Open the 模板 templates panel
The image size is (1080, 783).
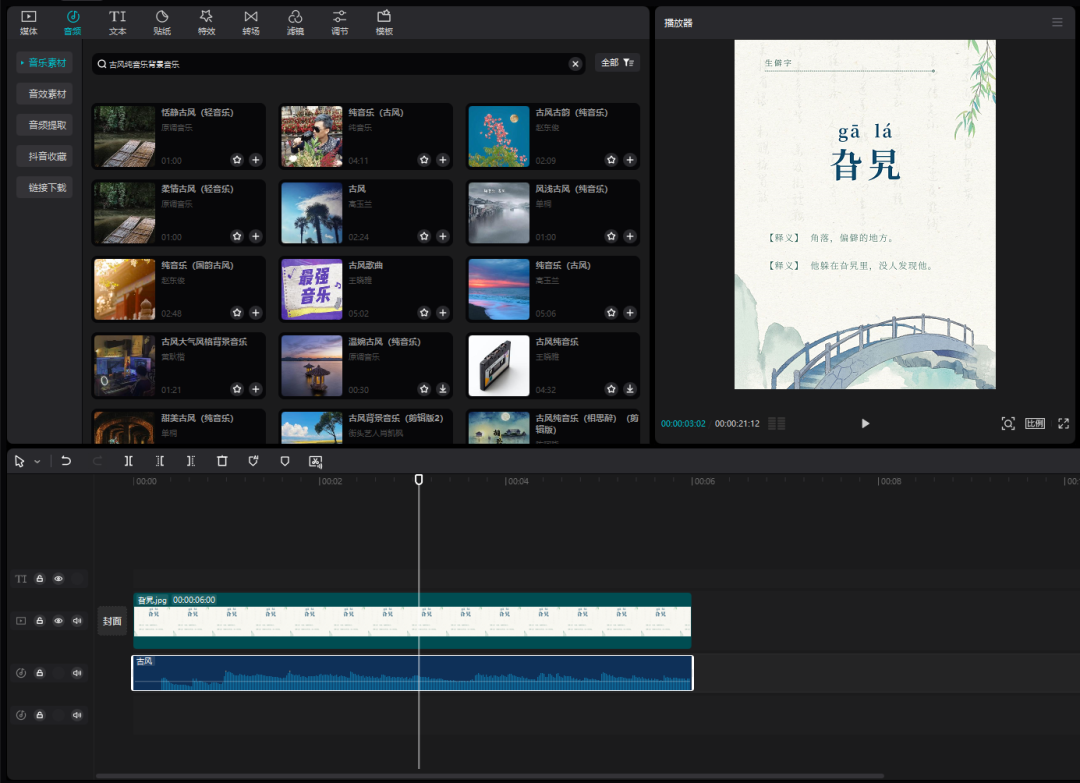384,22
